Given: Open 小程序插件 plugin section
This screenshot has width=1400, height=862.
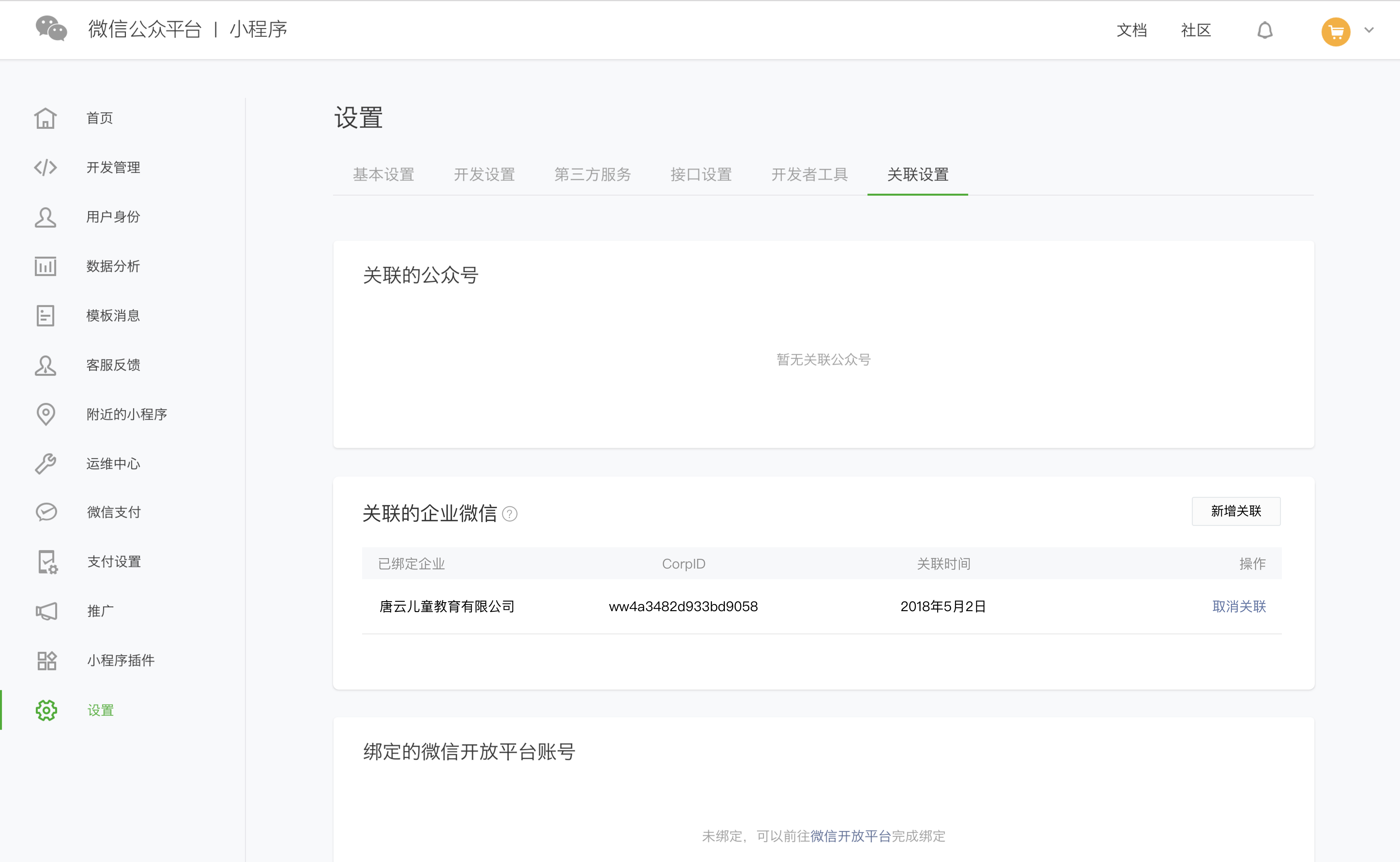Looking at the screenshot, I should 120,660.
